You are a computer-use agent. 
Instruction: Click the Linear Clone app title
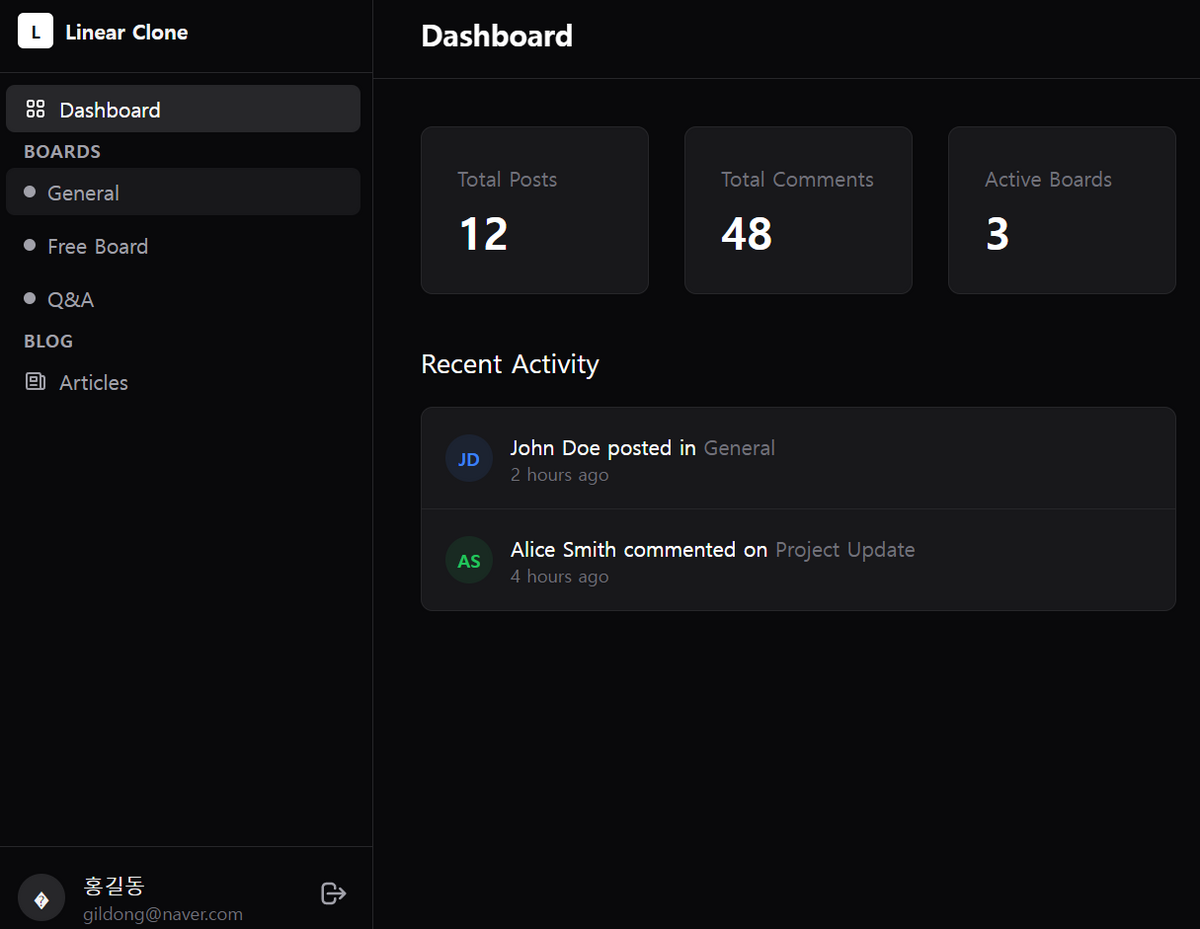[x=126, y=32]
